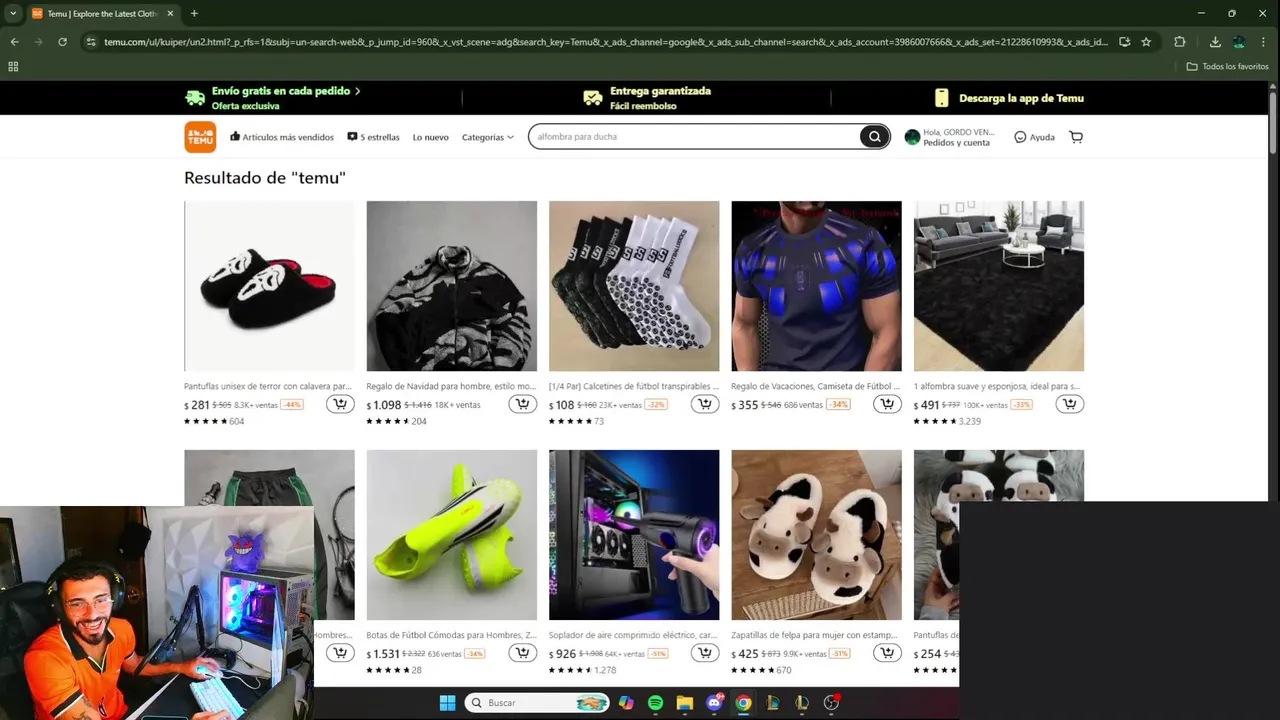Close the Temu browser tab
This screenshot has width=1280, height=720.
click(x=170, y=13)
